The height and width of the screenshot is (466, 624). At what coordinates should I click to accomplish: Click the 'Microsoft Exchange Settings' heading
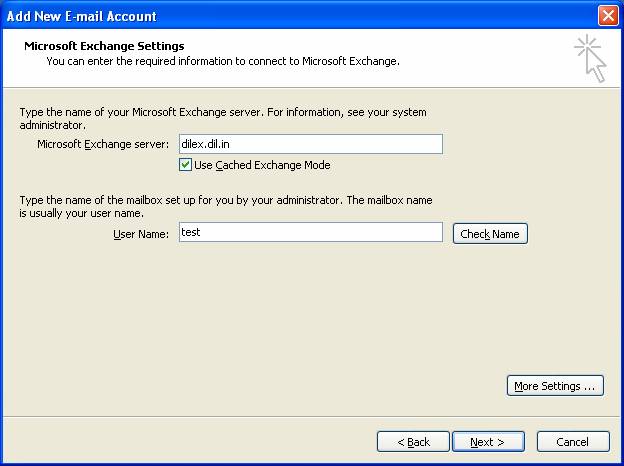(104, 46)
